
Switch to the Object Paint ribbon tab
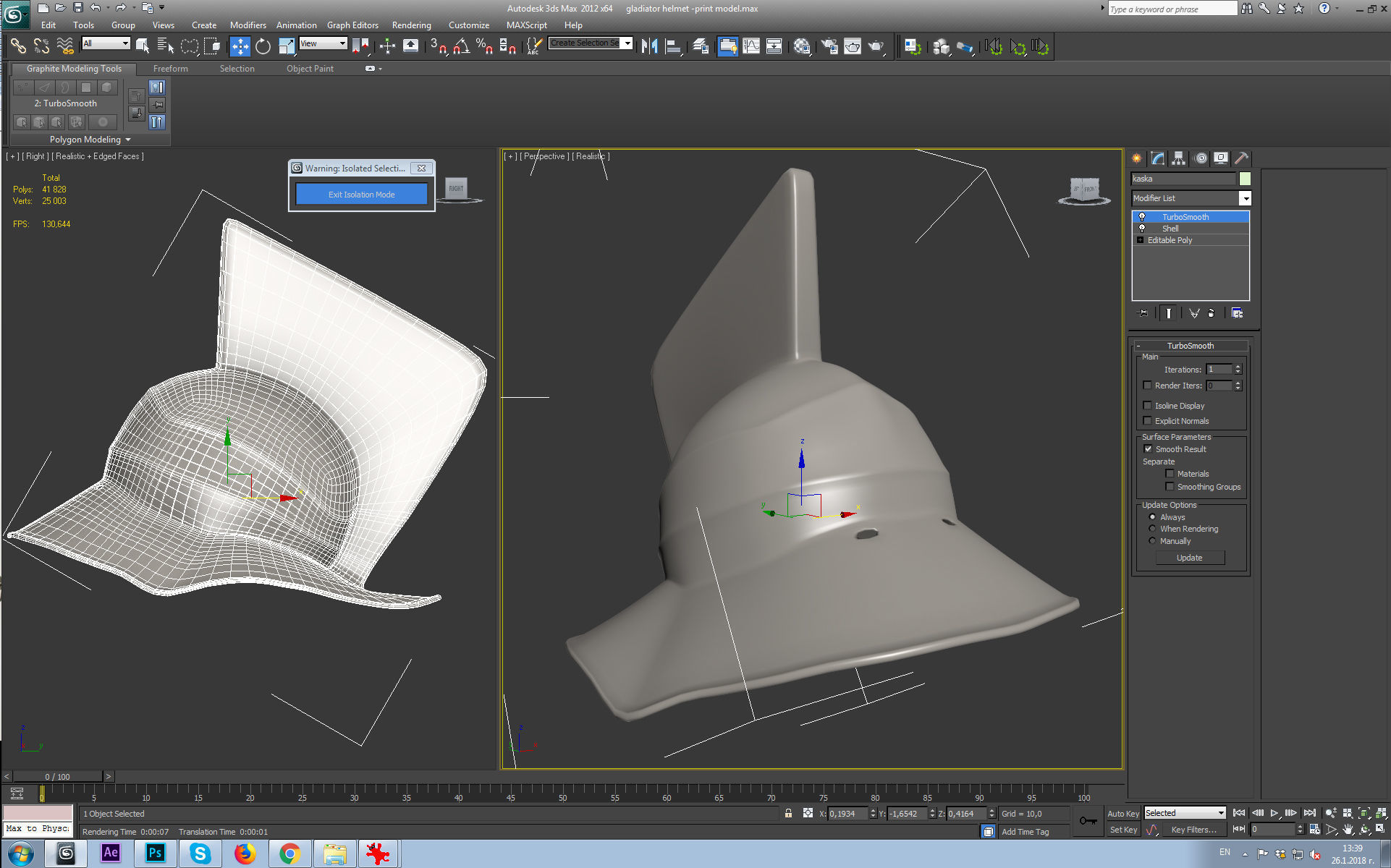pos(310,69)
